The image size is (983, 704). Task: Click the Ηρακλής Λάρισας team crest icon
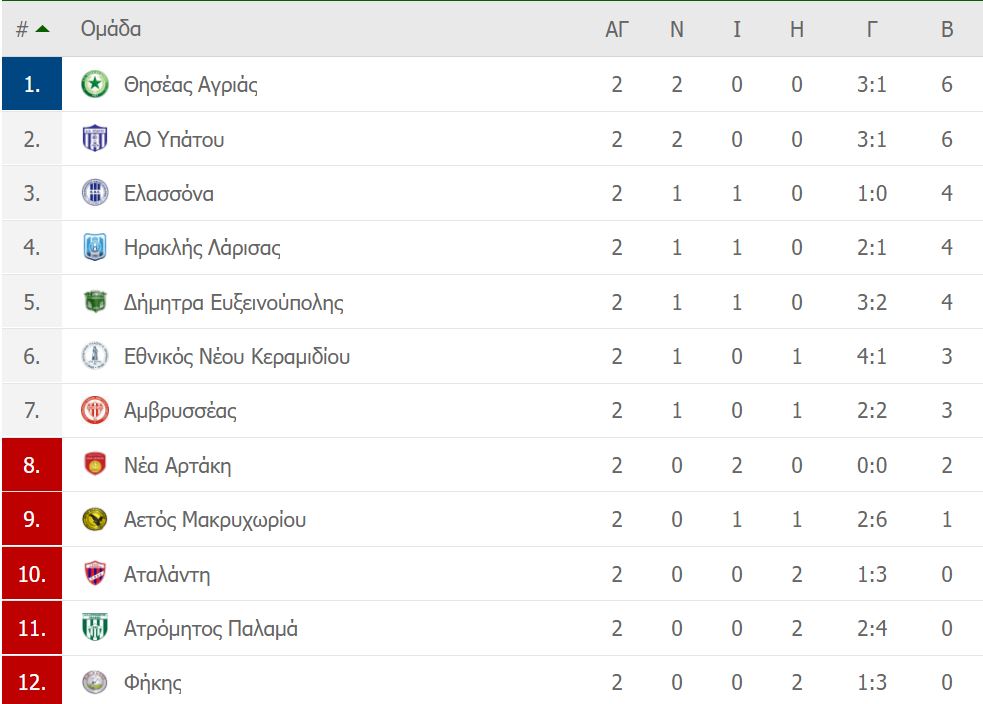coord(95,247)
